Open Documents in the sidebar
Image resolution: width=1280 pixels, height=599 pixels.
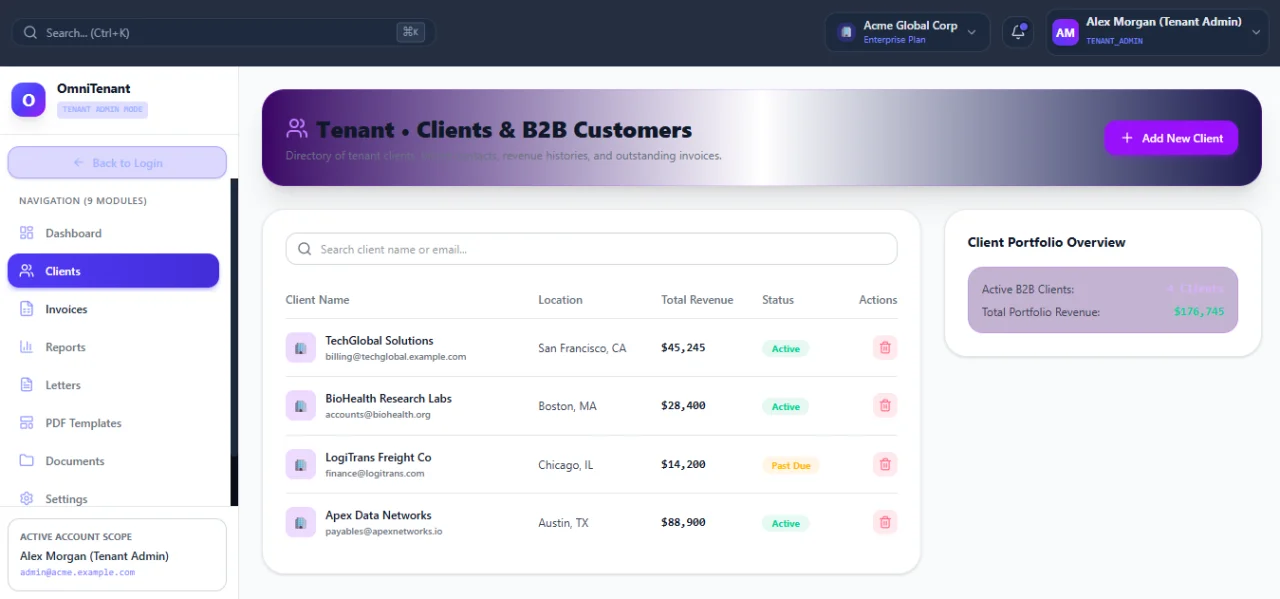pyautogui.click(x=113, y=461)
